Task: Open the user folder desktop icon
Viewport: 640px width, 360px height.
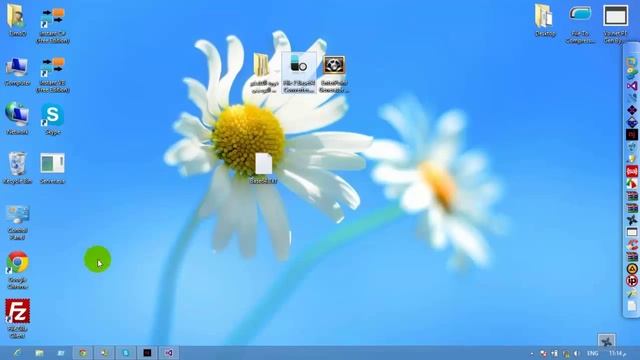Action: (17, 20)
